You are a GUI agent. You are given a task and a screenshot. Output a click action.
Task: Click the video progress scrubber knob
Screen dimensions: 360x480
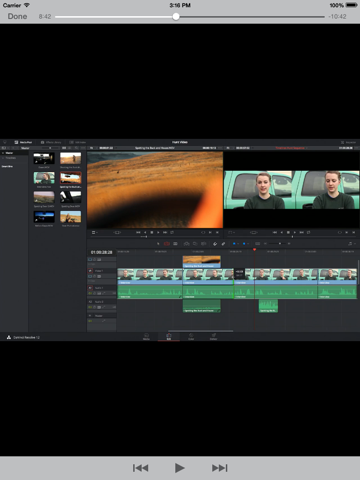coord(176,16)
